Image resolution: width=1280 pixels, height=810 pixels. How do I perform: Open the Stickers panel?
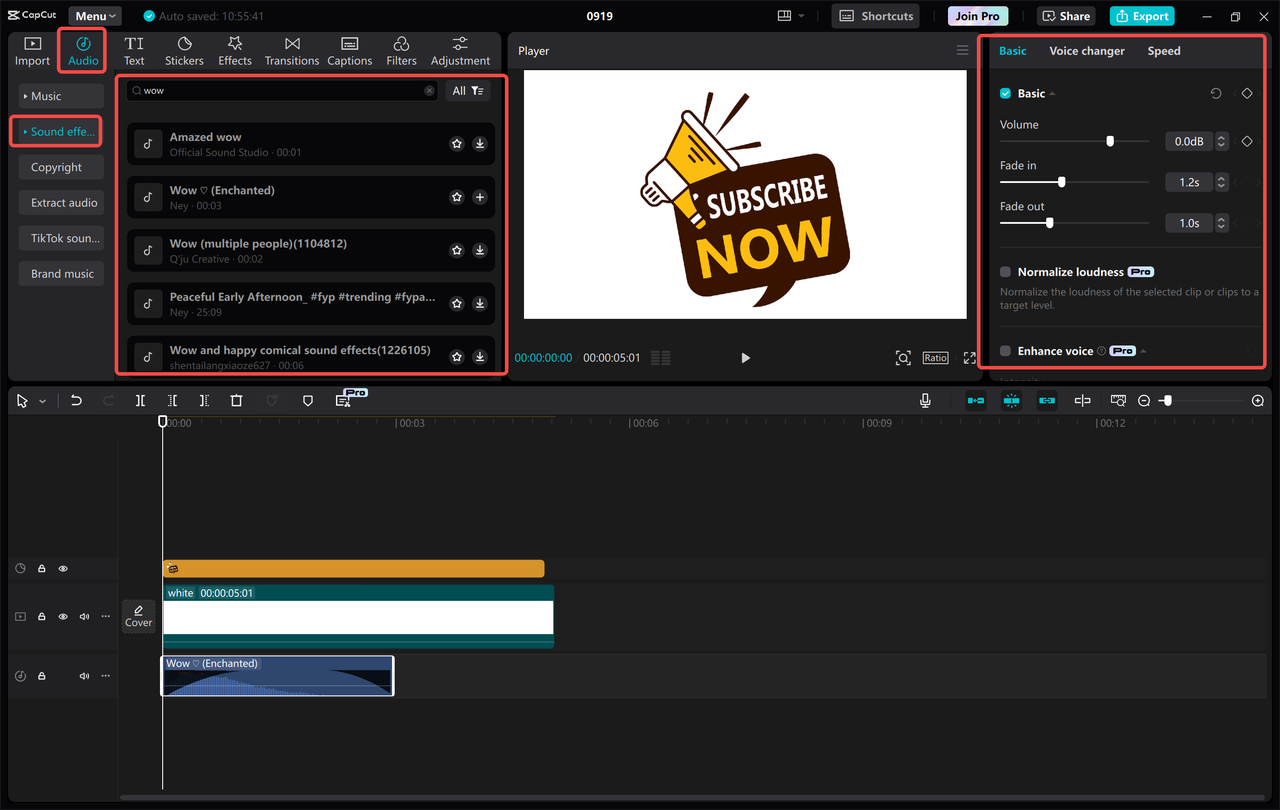[x=184, y=50]
